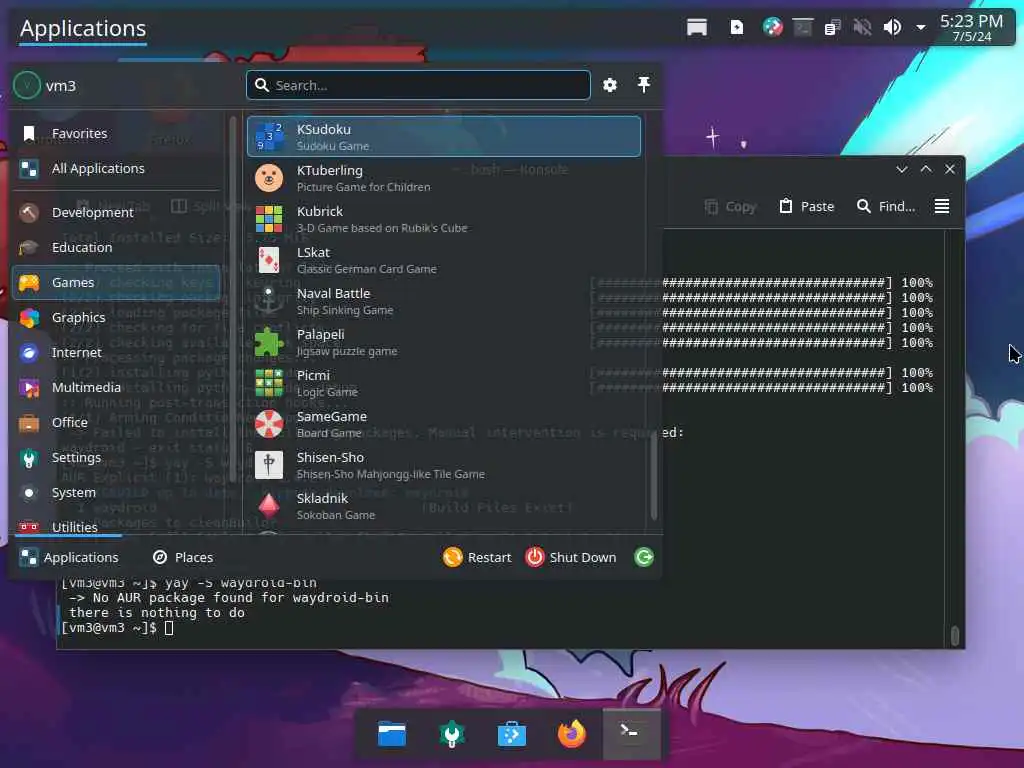Start the SameGame board game
The width and height of the screenshot is (1024, 768).
pos(443,424)
